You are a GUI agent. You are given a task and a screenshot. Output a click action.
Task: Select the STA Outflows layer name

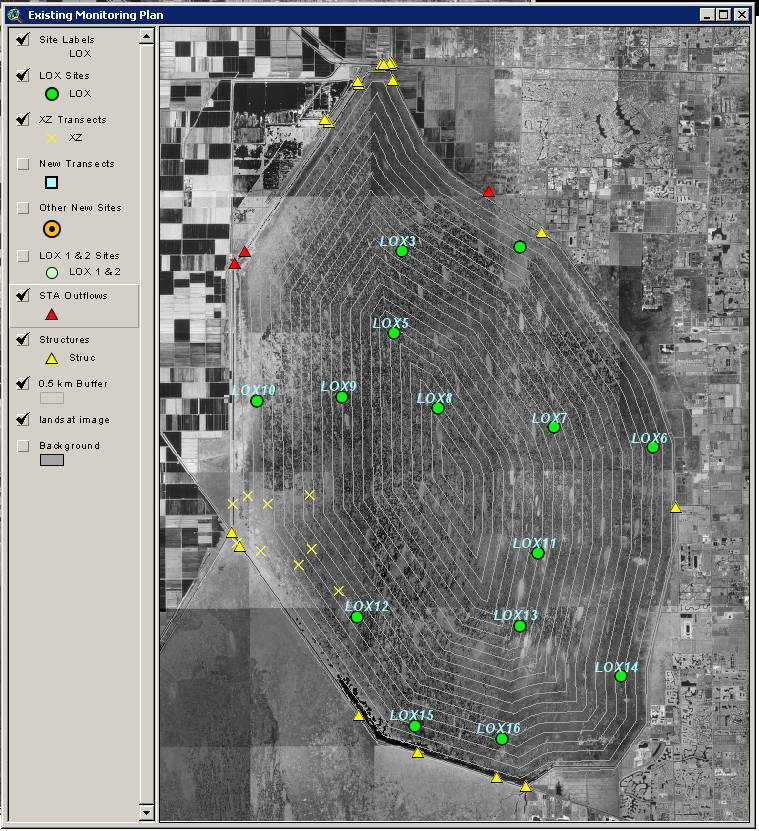pyautogui.click(x=73, y=296)
